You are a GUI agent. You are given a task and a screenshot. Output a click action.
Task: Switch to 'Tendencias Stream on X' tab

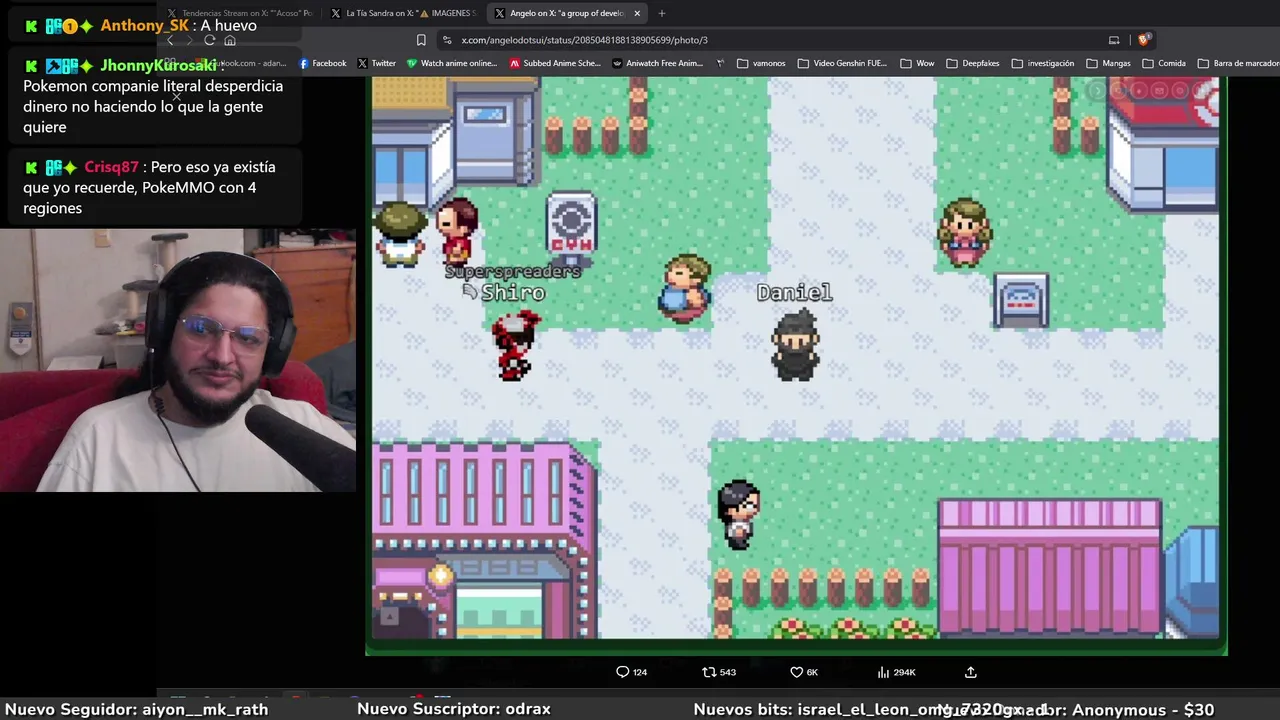240,13
